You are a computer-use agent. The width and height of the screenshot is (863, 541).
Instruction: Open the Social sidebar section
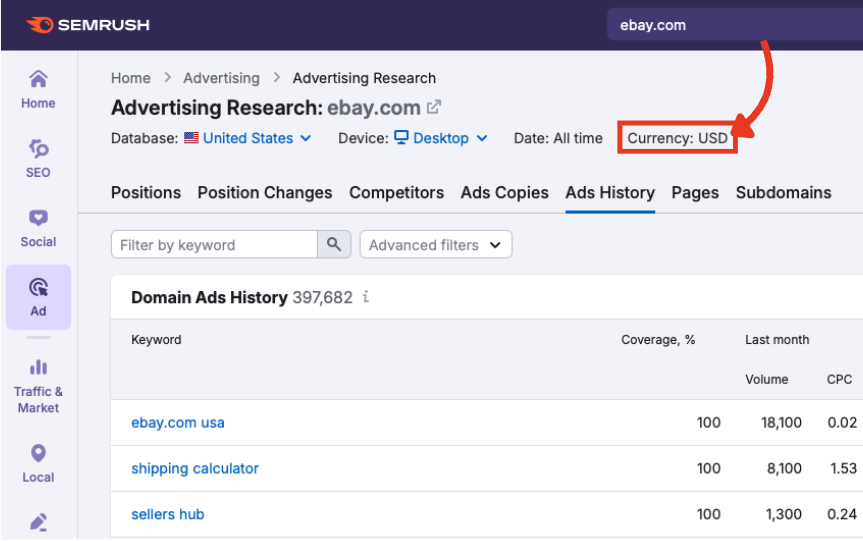point(38,228)
